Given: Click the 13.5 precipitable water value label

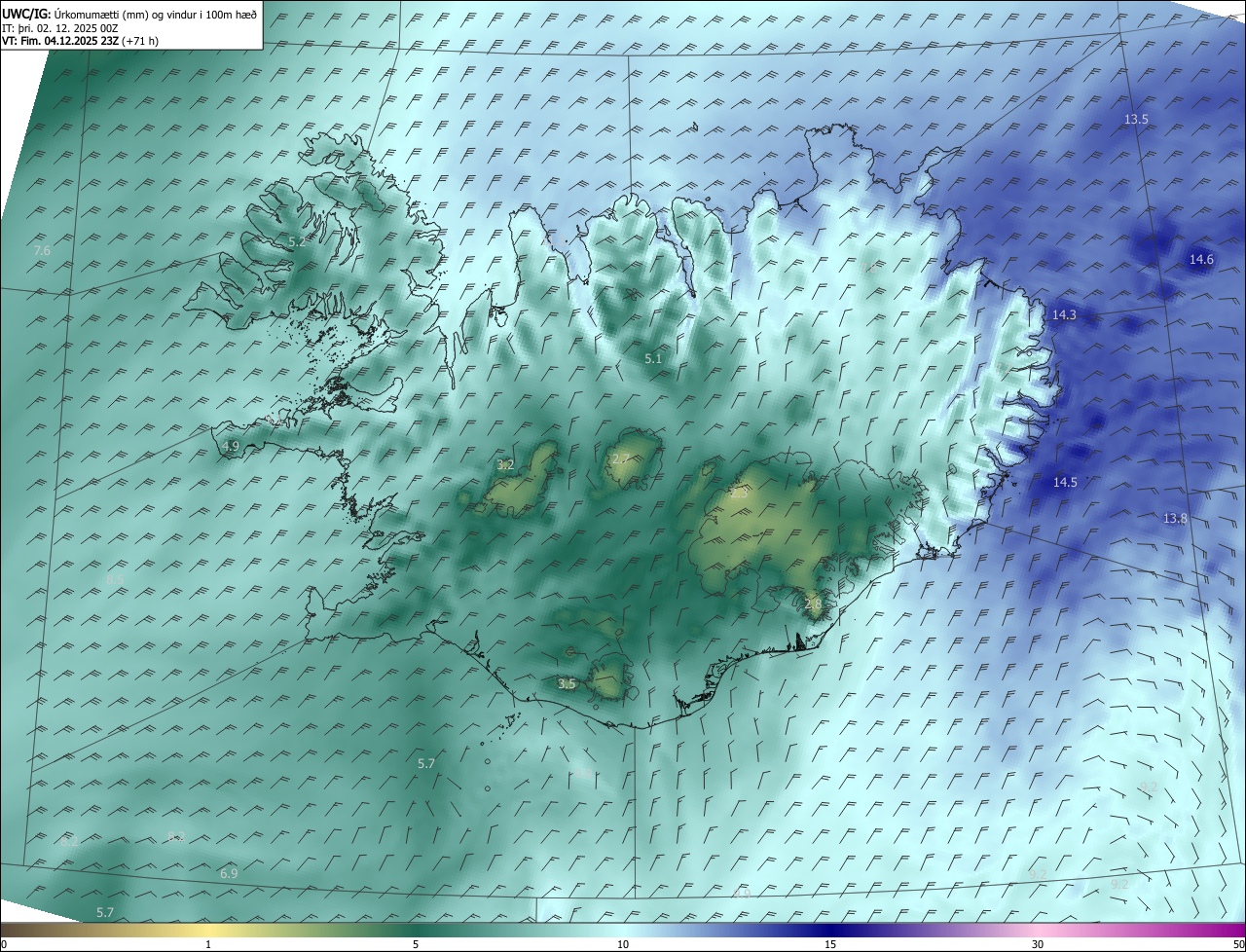Looking at the screenshot, I should click(1136, 120).
